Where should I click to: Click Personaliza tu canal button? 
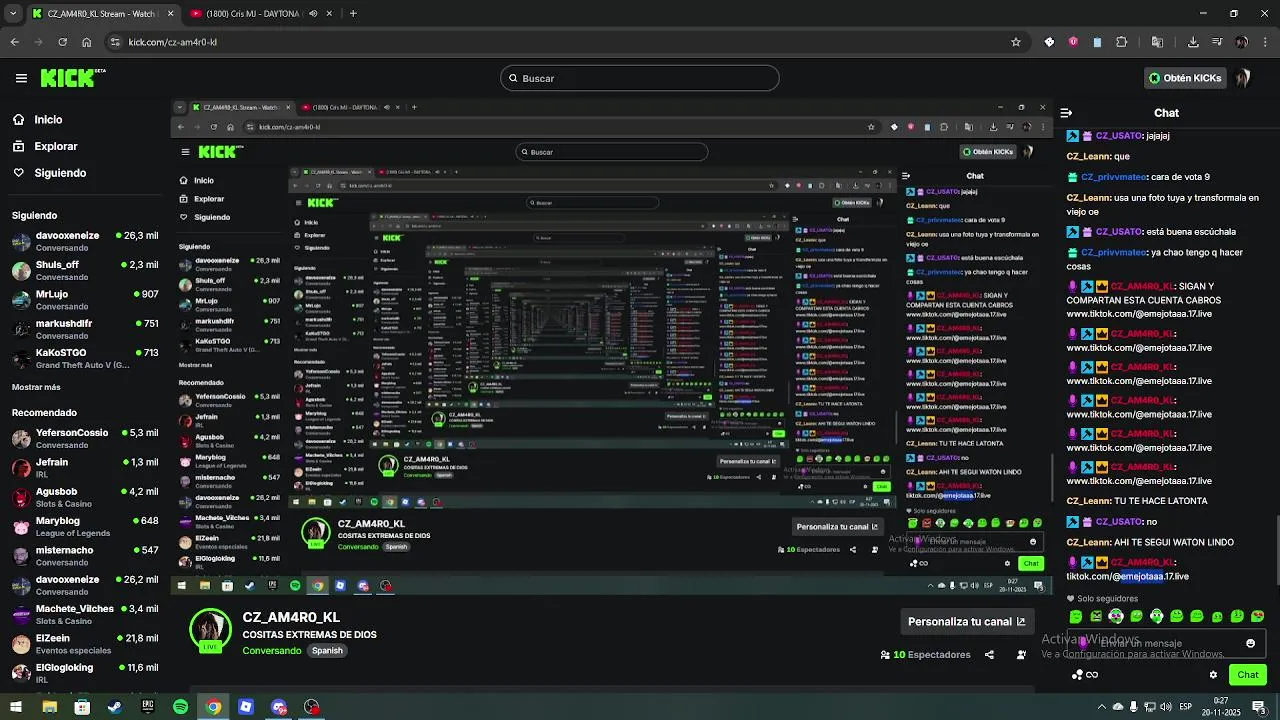(x=966, y=621)
